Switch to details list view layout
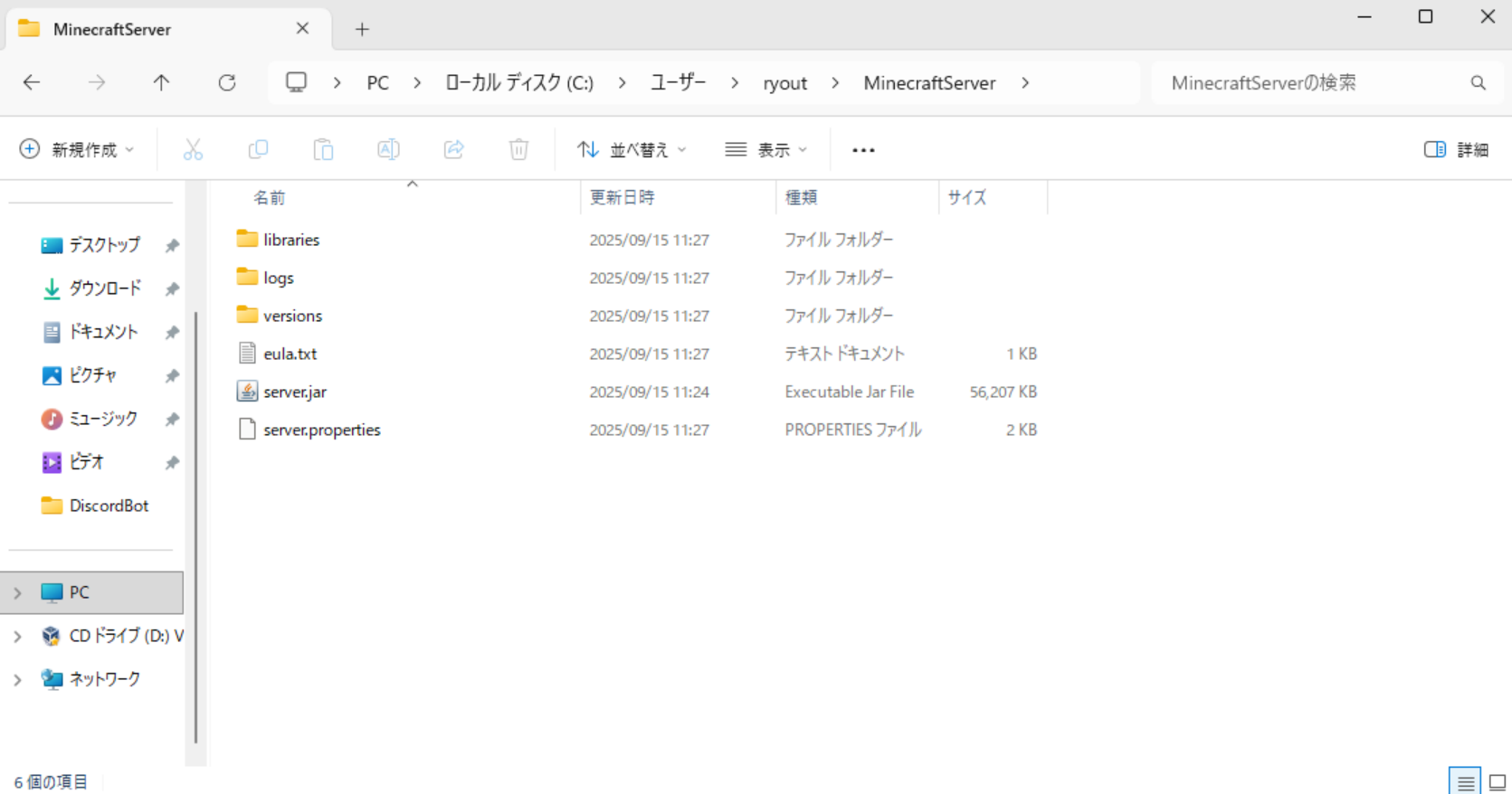1512x794 pixels. 1465,781
